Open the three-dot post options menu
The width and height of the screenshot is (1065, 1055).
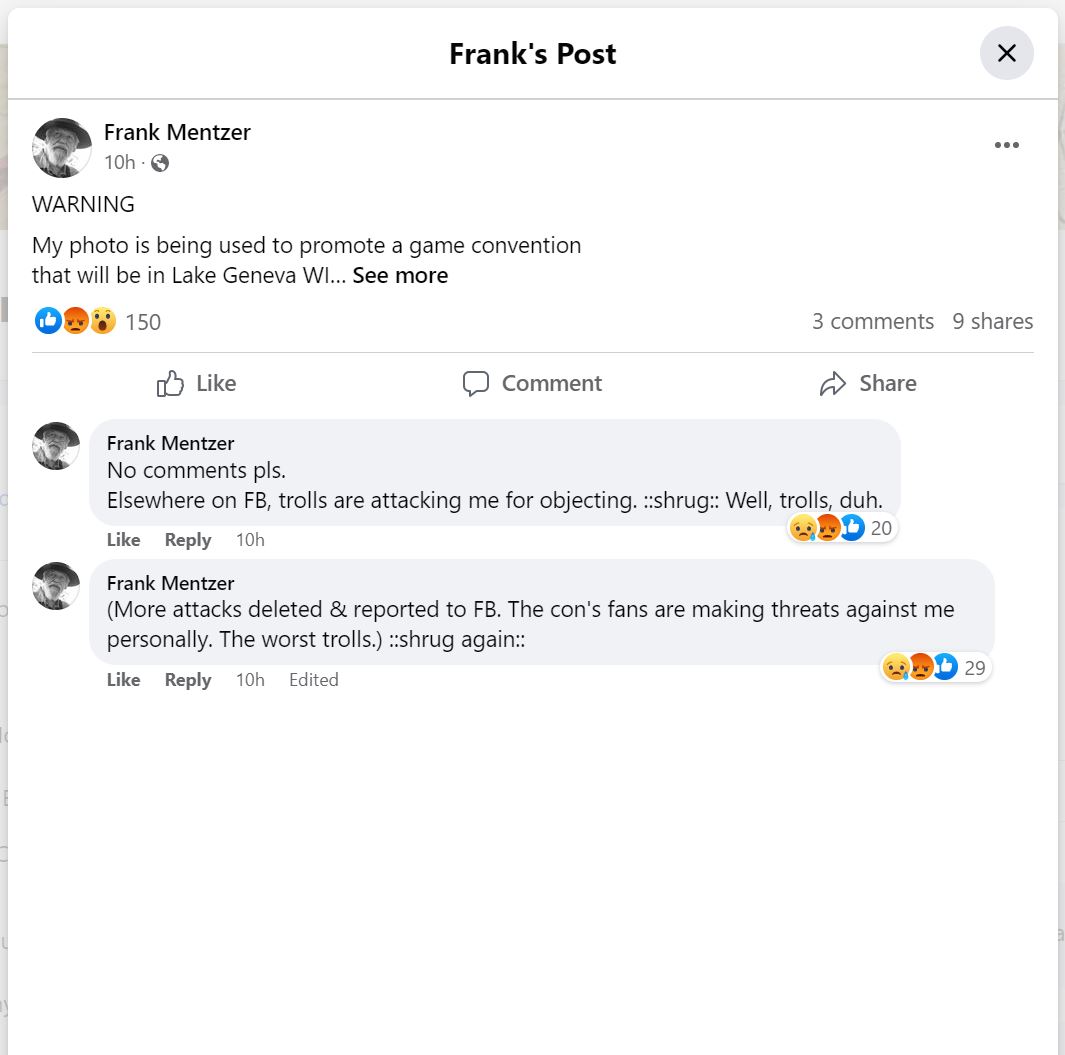click(x=1006, y=146)
